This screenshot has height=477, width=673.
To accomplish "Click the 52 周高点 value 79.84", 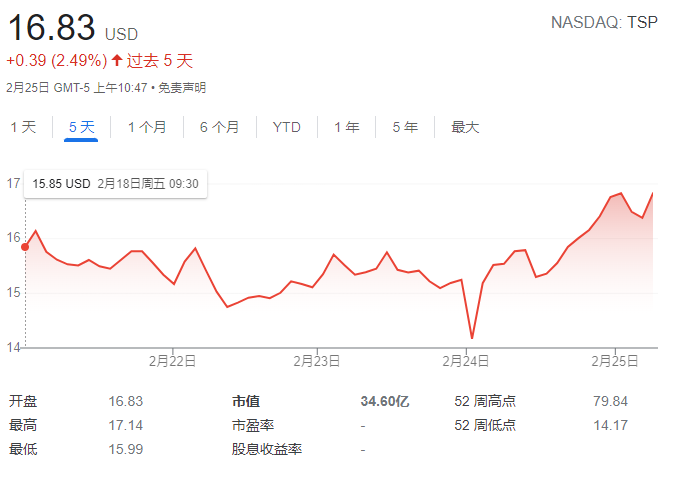I will coord(610,401).
